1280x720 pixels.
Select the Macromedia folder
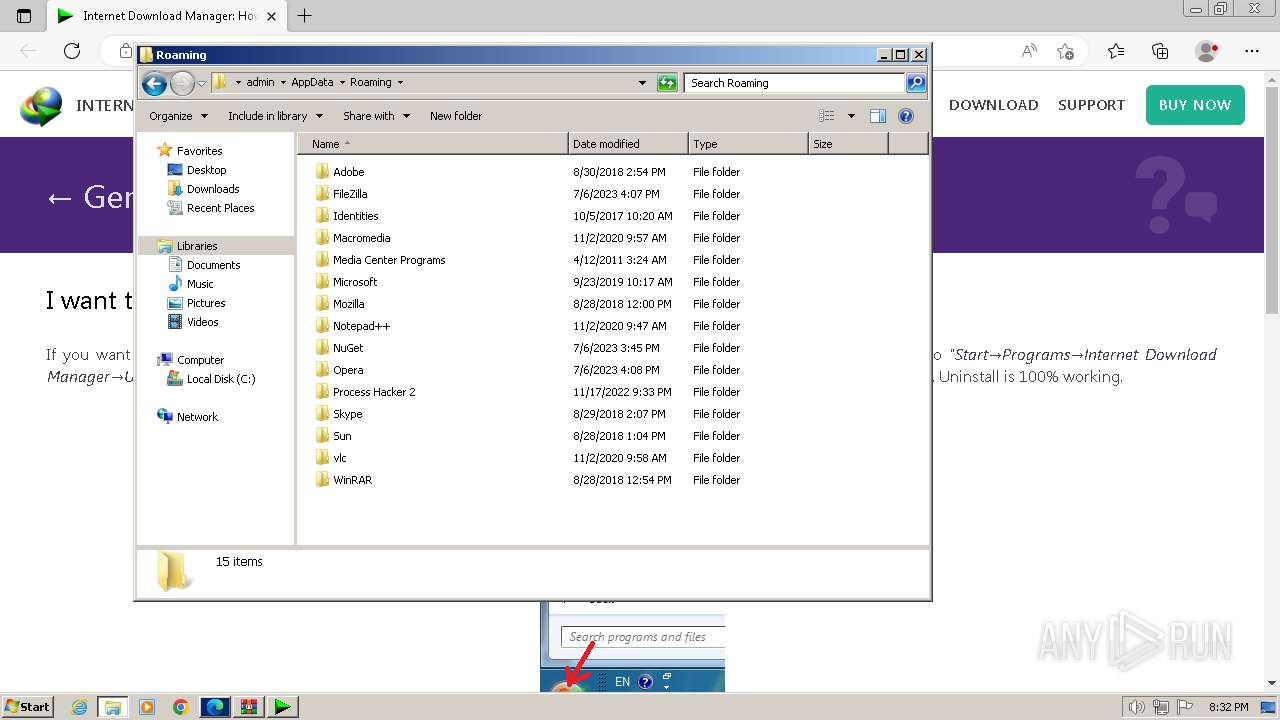(361, 238)
